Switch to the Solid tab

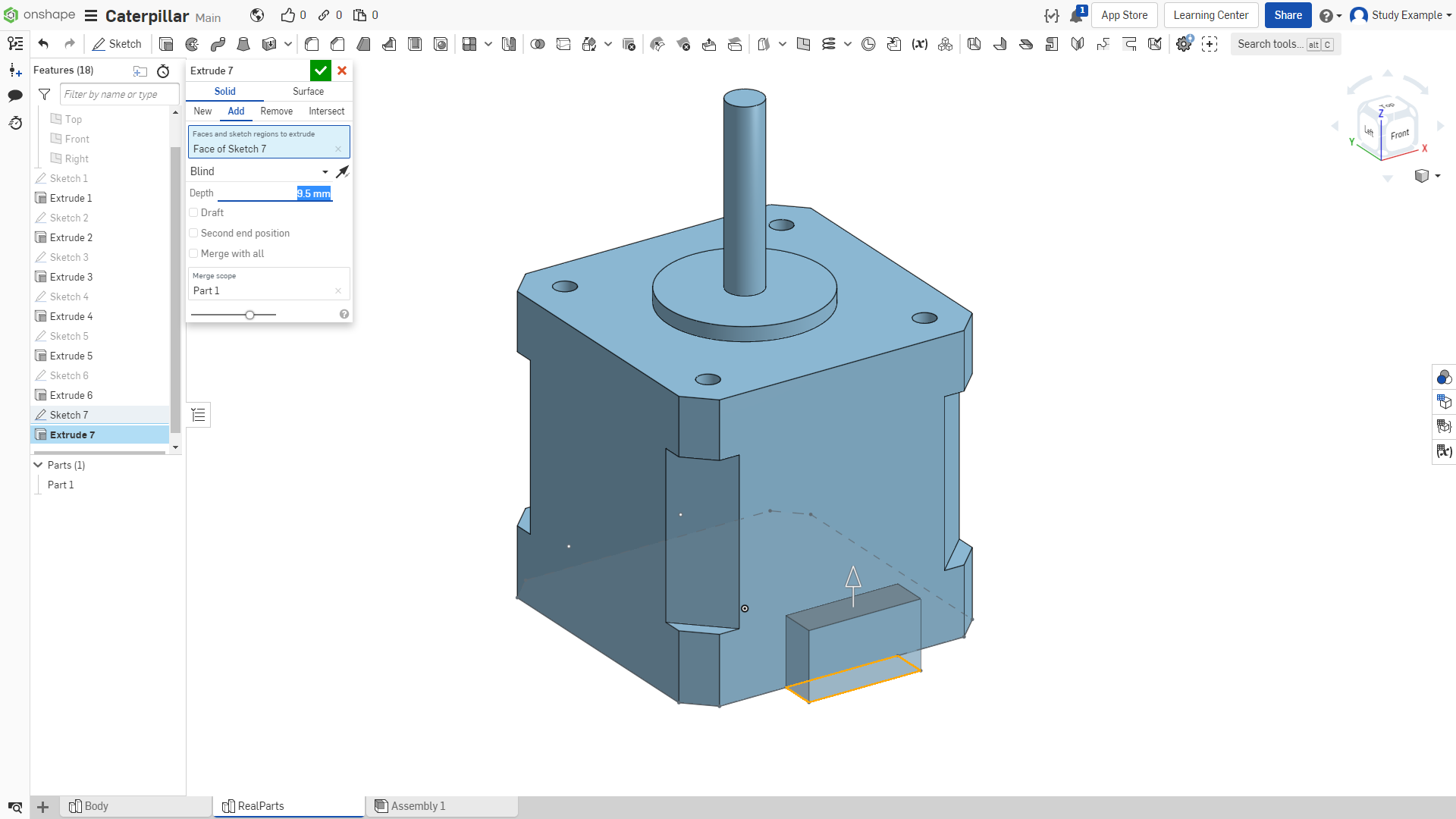[224, 92]
